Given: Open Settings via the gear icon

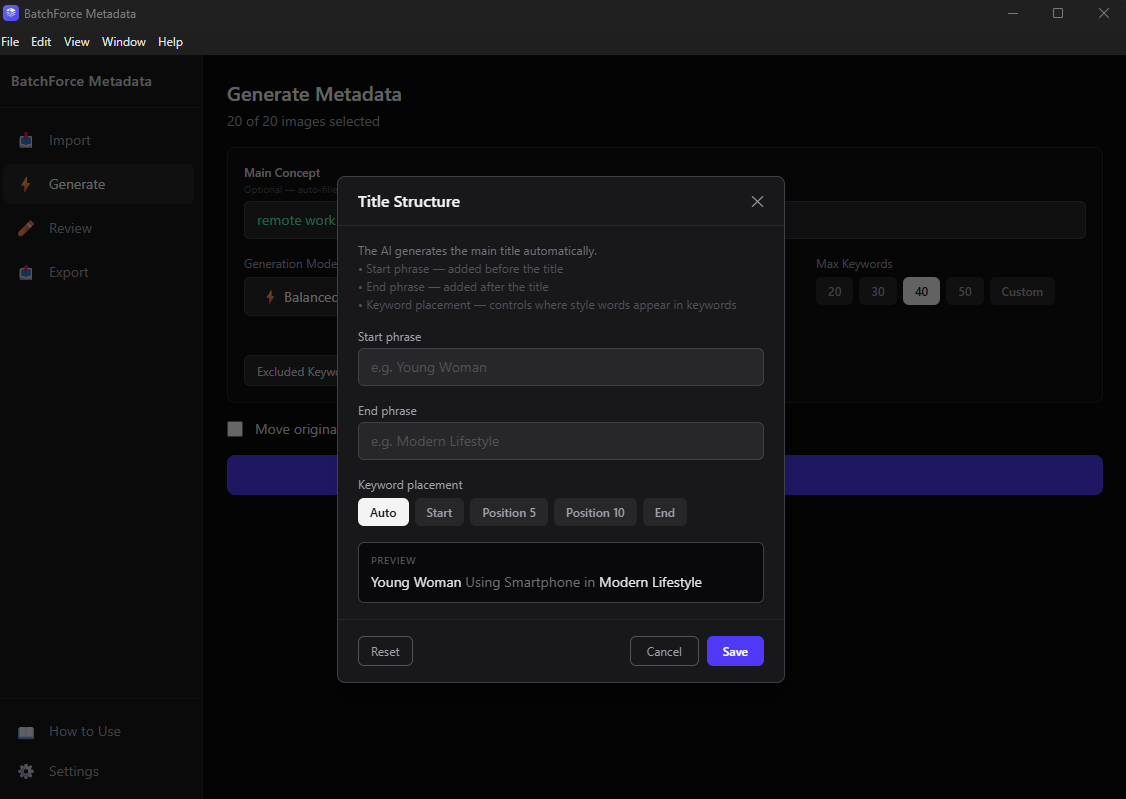Looking at the screenshot, I should point(25,771).
